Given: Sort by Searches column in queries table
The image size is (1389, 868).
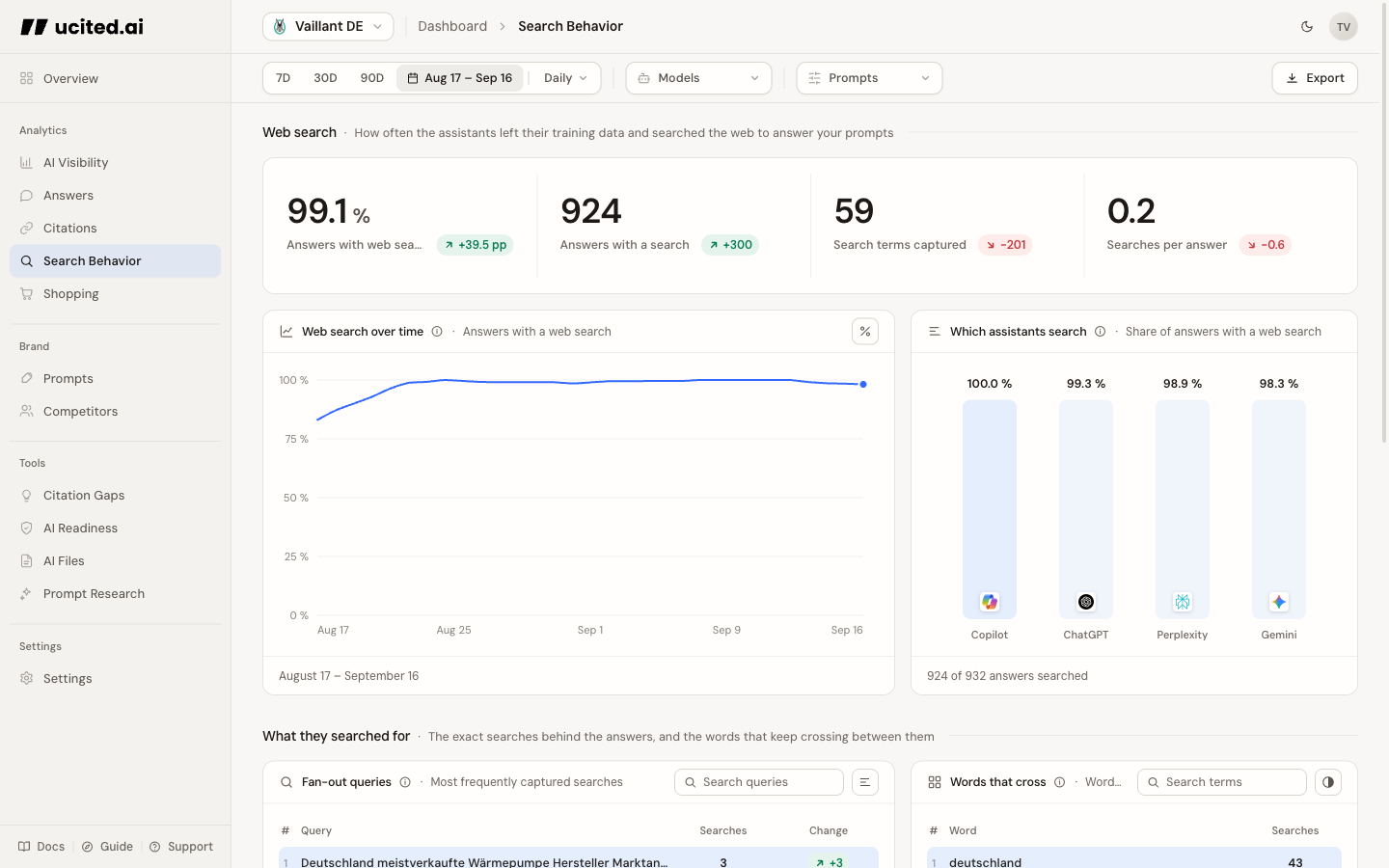Looking at the screenshot, I should coord(722,830).
